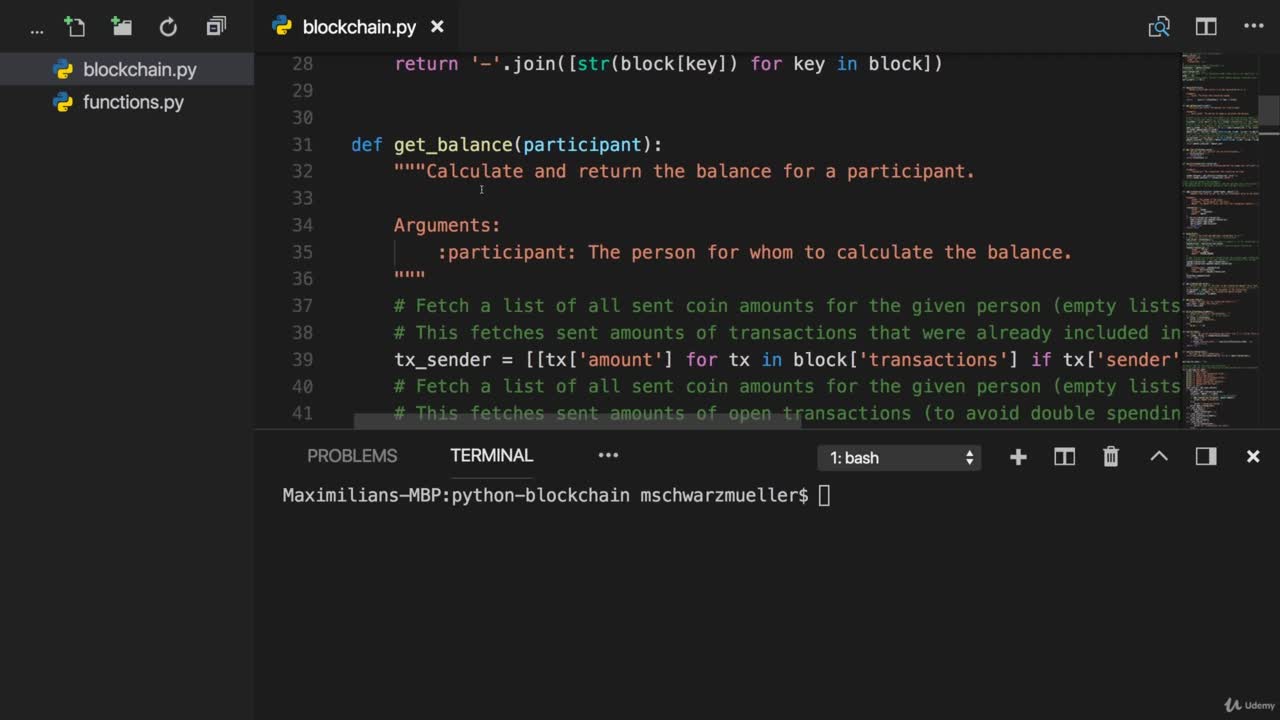This screenshot has height=720, width=1280.
Task: Split the editor side by side
Action: (x=1206, y=27)
